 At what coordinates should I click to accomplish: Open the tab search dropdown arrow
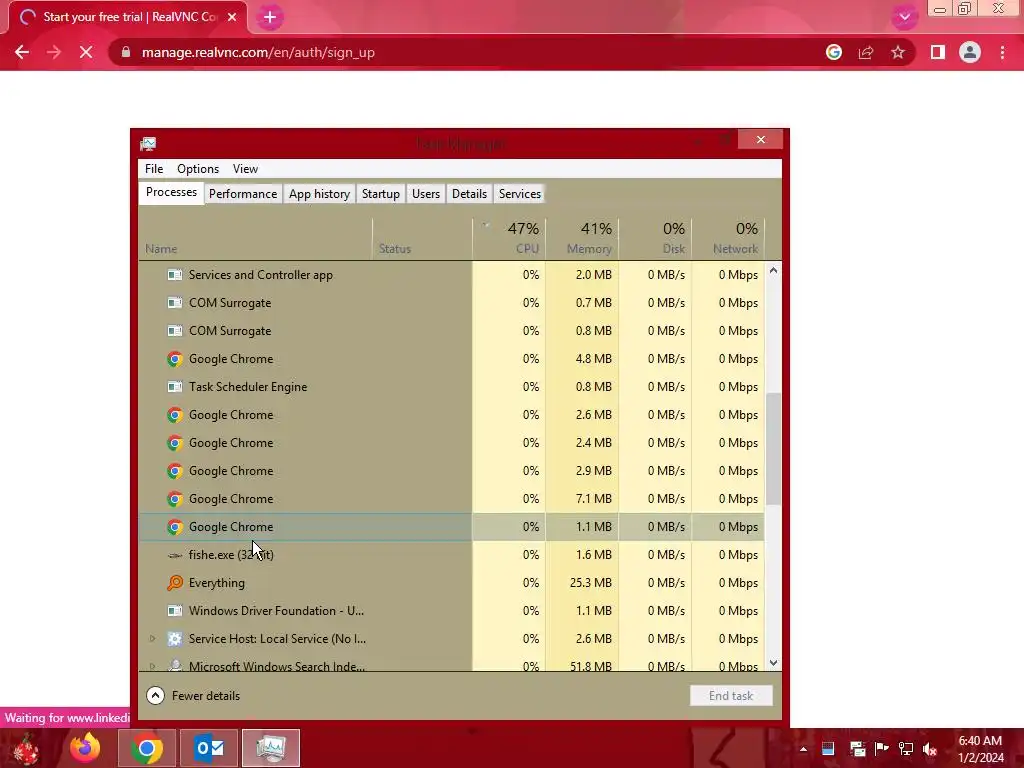tap(904, 17)
